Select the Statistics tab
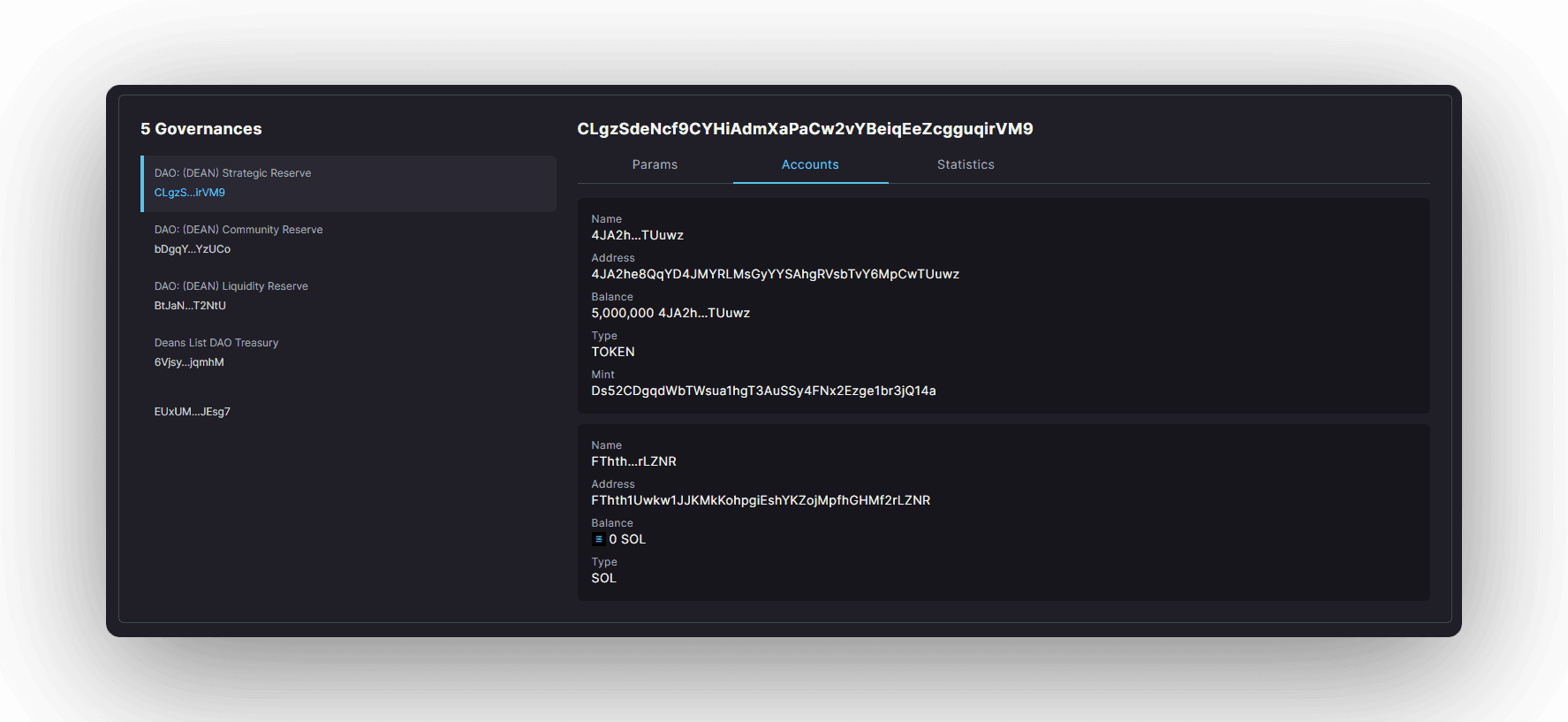Image resolution: width=1568 pixels, height=722 pixels. coord(966,164)
